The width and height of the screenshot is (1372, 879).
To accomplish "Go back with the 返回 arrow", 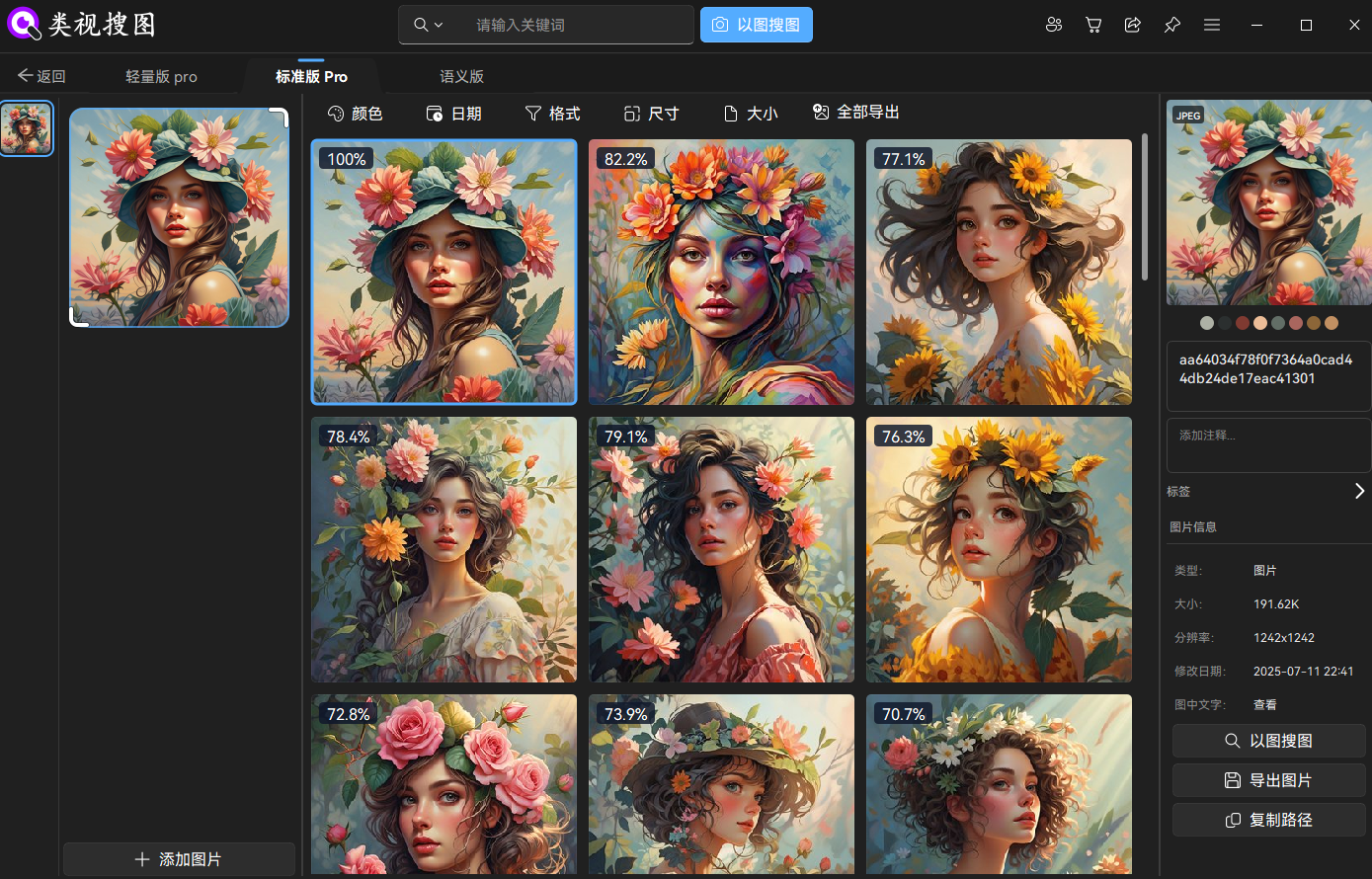I will coord(41,76).
